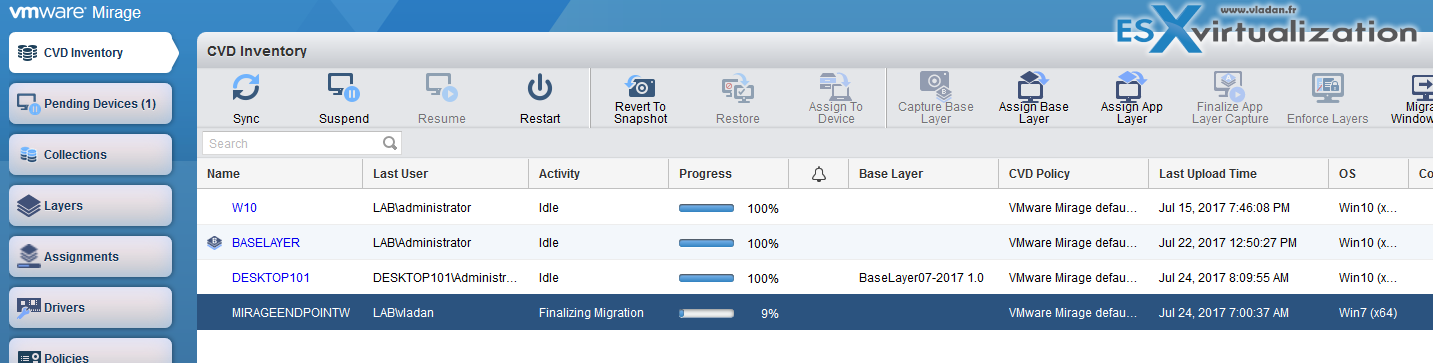Click the base layer icon beside BASELAYER
1433x363 pixels.
pos(214,243)
